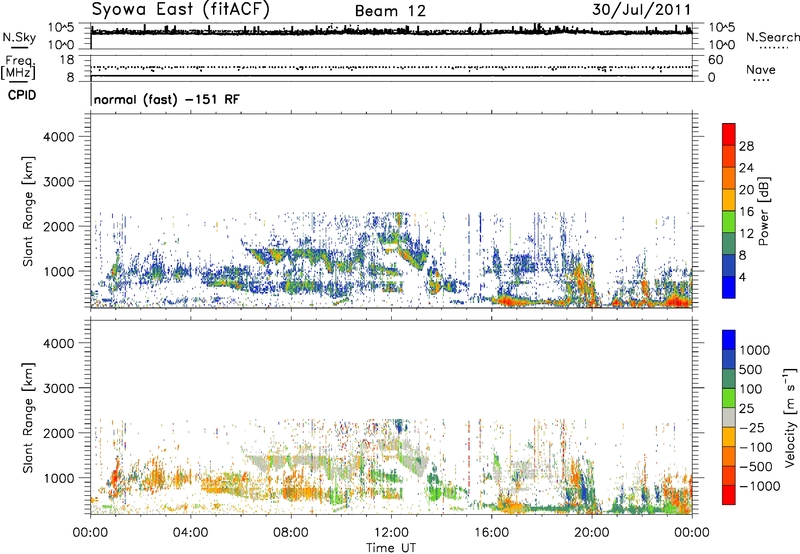Click 'normal (fast) -151 RF' text
The height and width of the screenshot is (554, 800).
pos(166,99)
